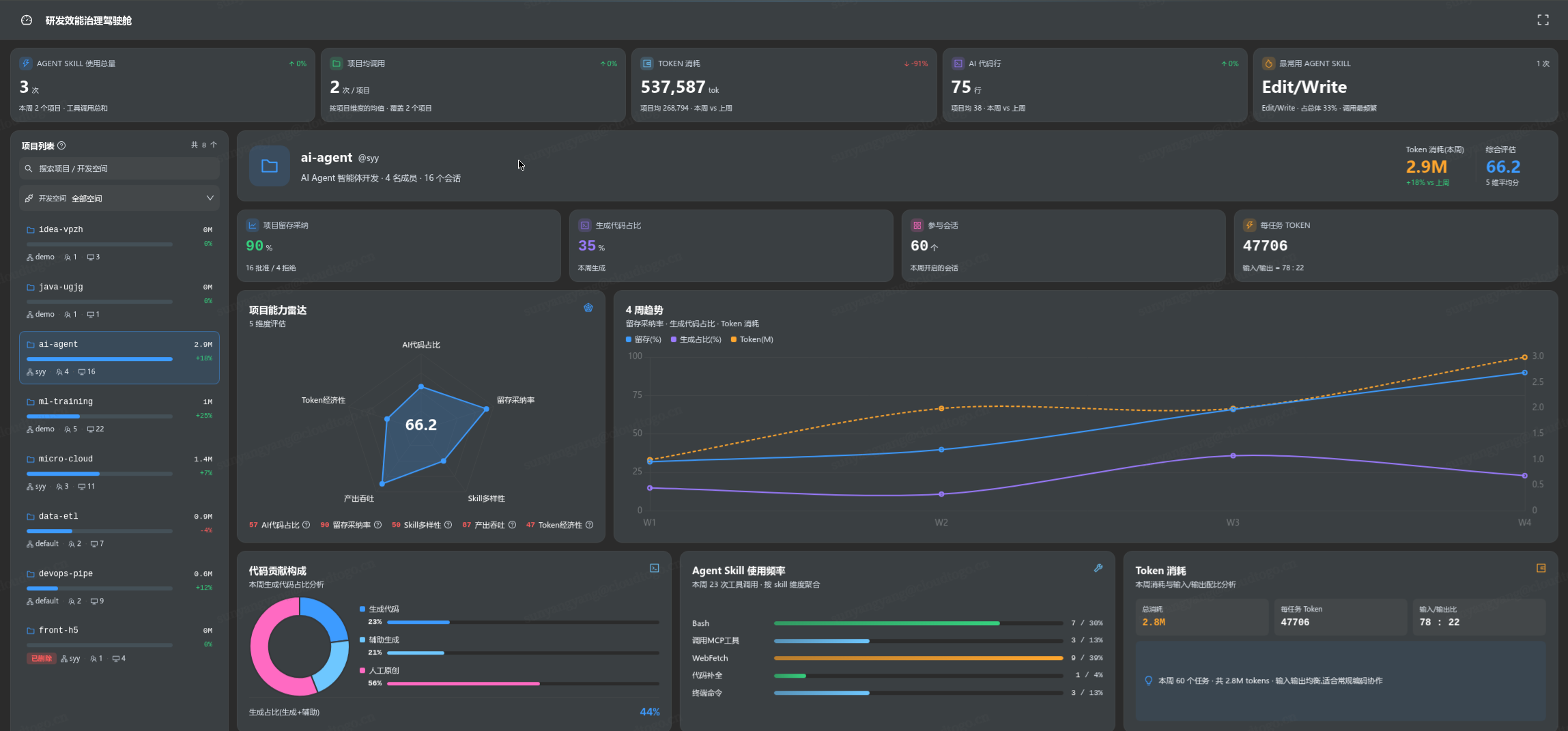Click 生成代码 legend color swatch
Viewport: 1568px width, 731px height.
click(362, 609)
